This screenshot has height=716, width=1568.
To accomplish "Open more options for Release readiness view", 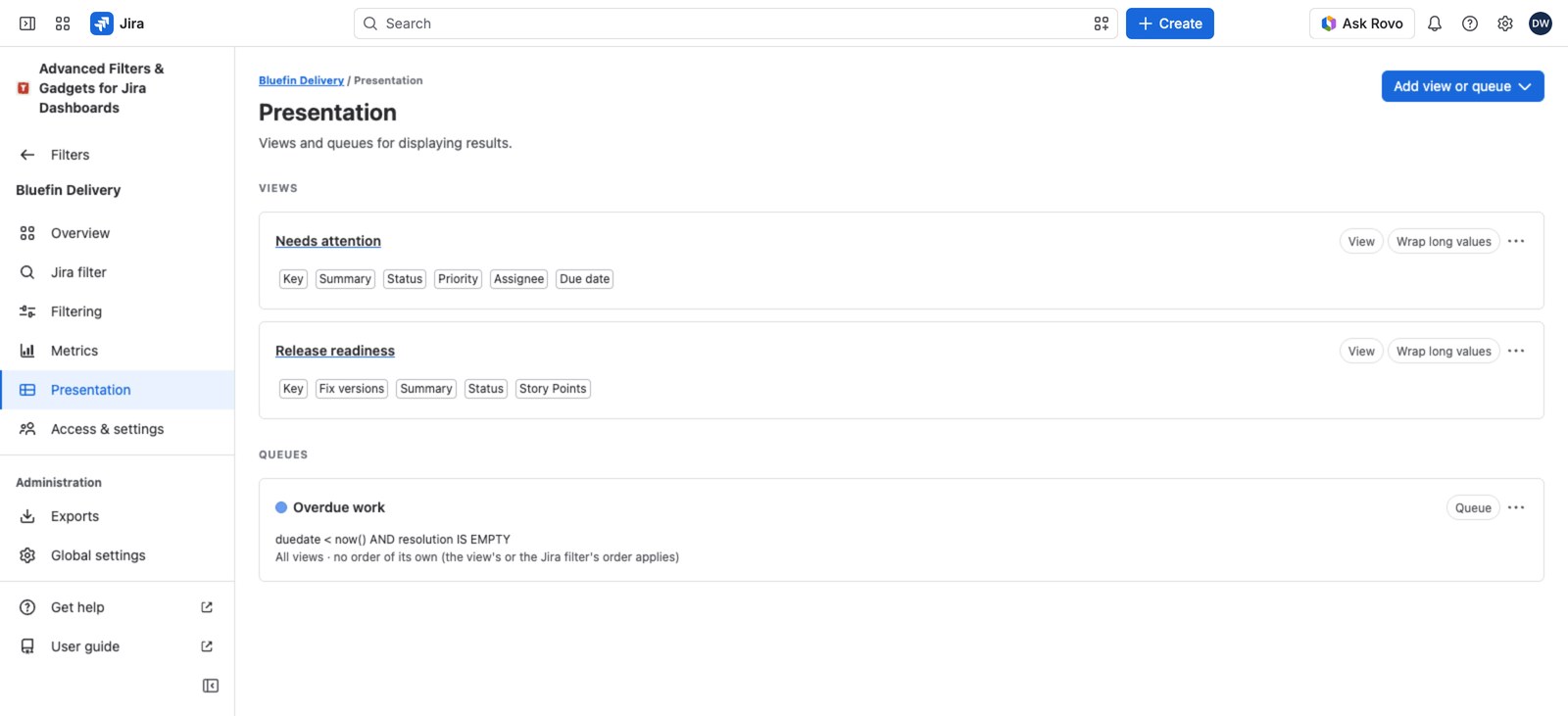I will 1516,351.
